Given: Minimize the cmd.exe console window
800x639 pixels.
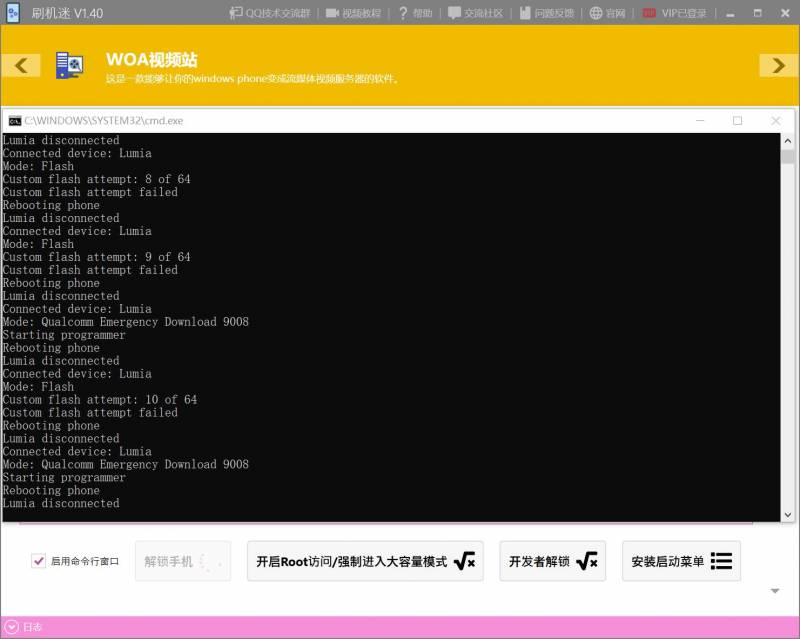Looking at the screenshot, I should coord(700,121).
